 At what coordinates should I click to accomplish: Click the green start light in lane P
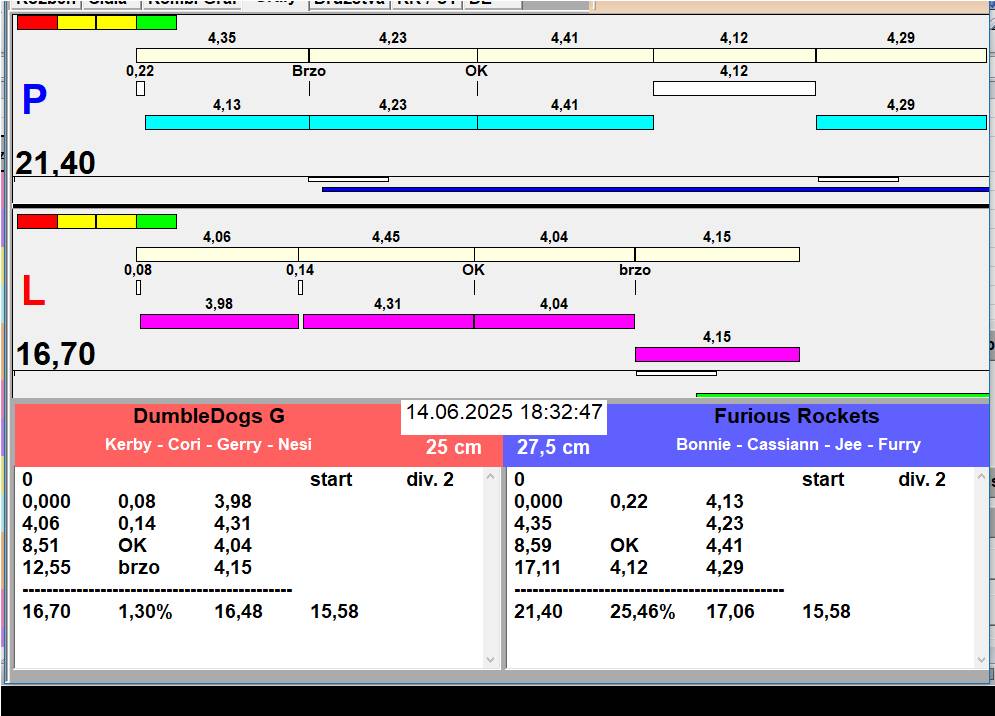click(156, 22)
